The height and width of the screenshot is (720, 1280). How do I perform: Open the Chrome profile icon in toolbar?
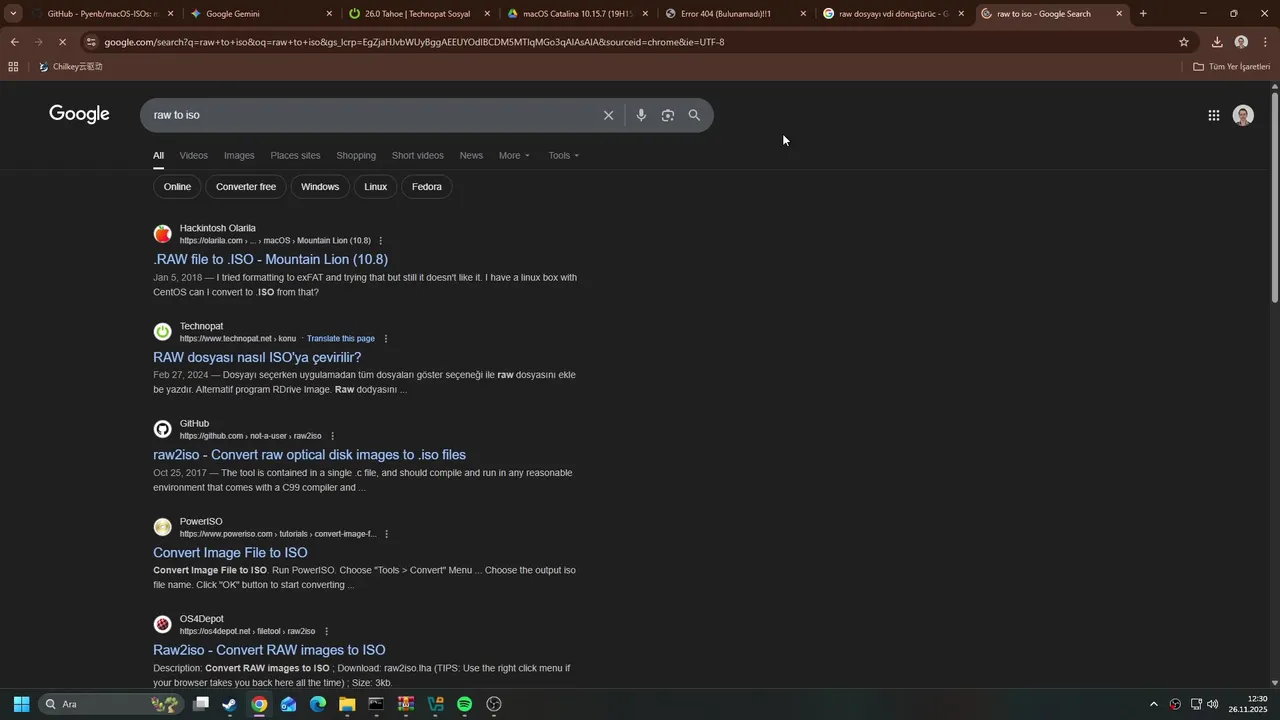pyautogui.click(x=1241, y=42)
